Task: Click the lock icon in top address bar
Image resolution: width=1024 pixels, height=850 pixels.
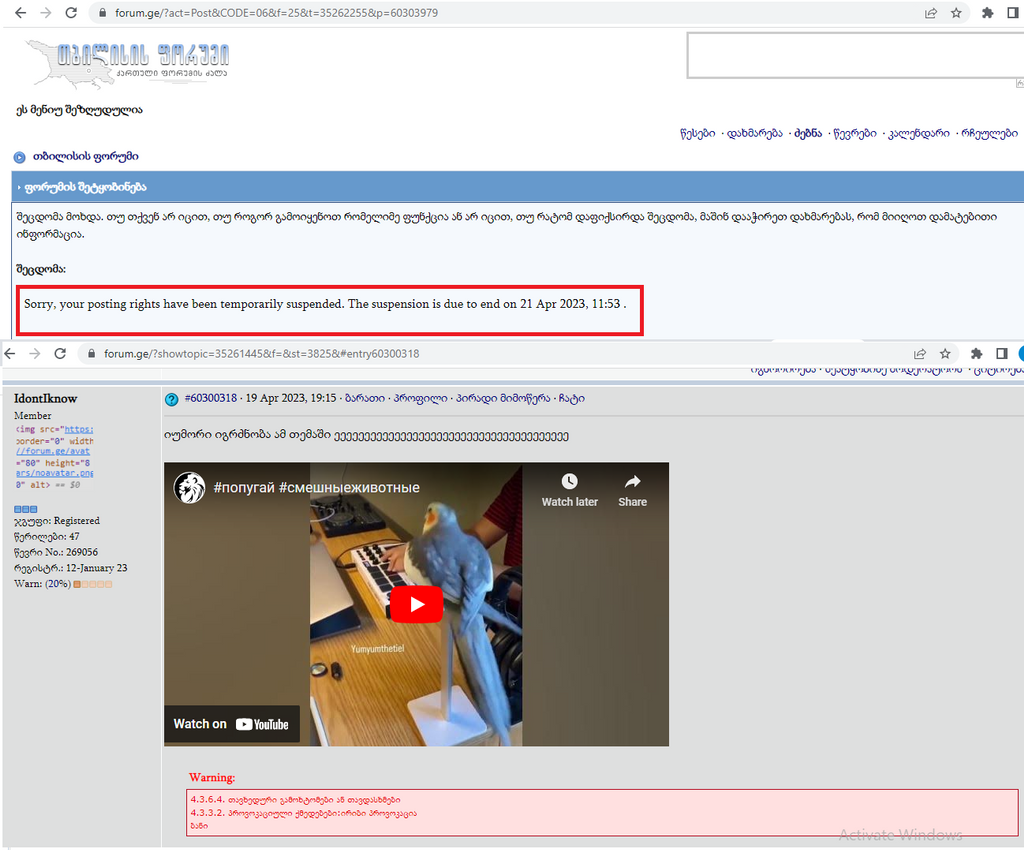Action: (x=103, y=13)
